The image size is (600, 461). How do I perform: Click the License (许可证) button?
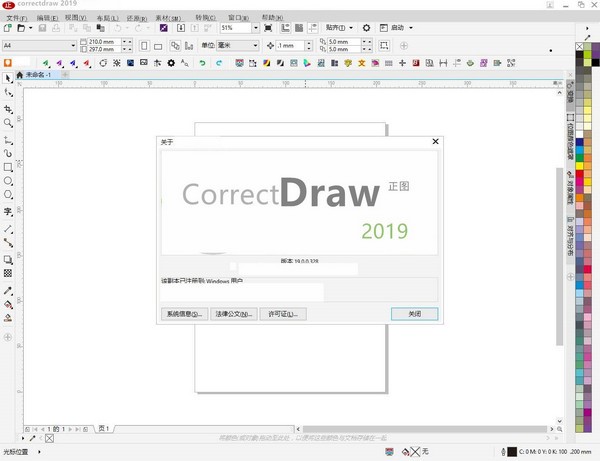[x=283, y=314]
